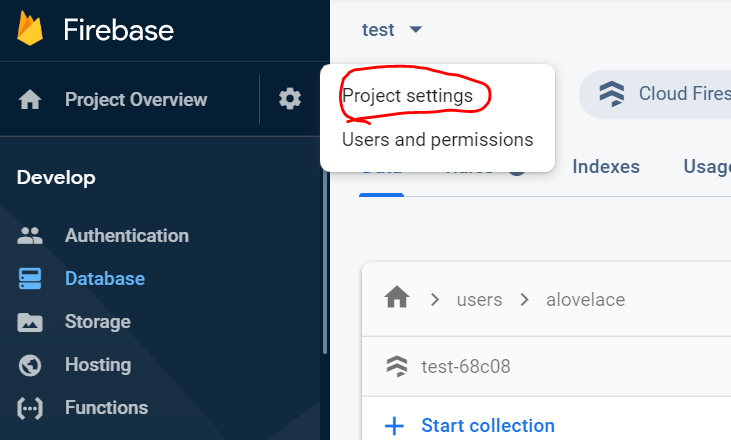Open the settings gear icon
731x440 pixels.
[x=290, y=99]
